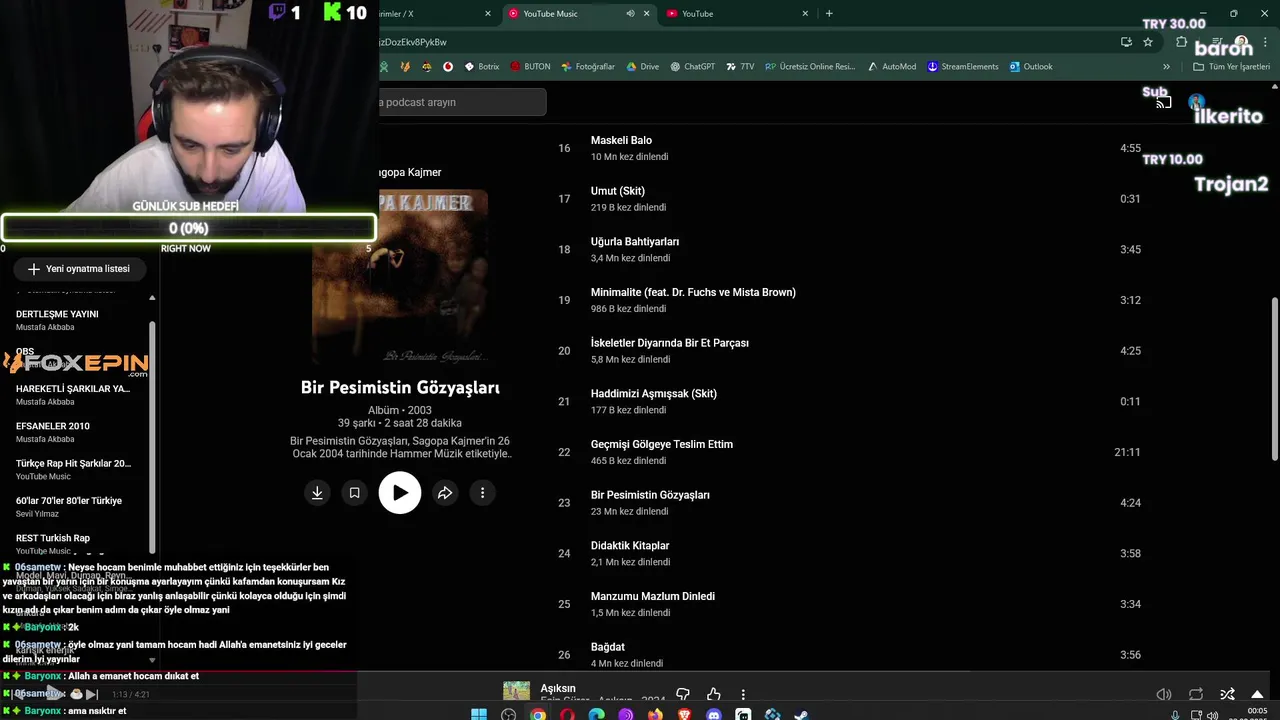Open the album's three-dot more menu
The height and width of the screenshot is (720, 1280).
(x=482, y=493)
